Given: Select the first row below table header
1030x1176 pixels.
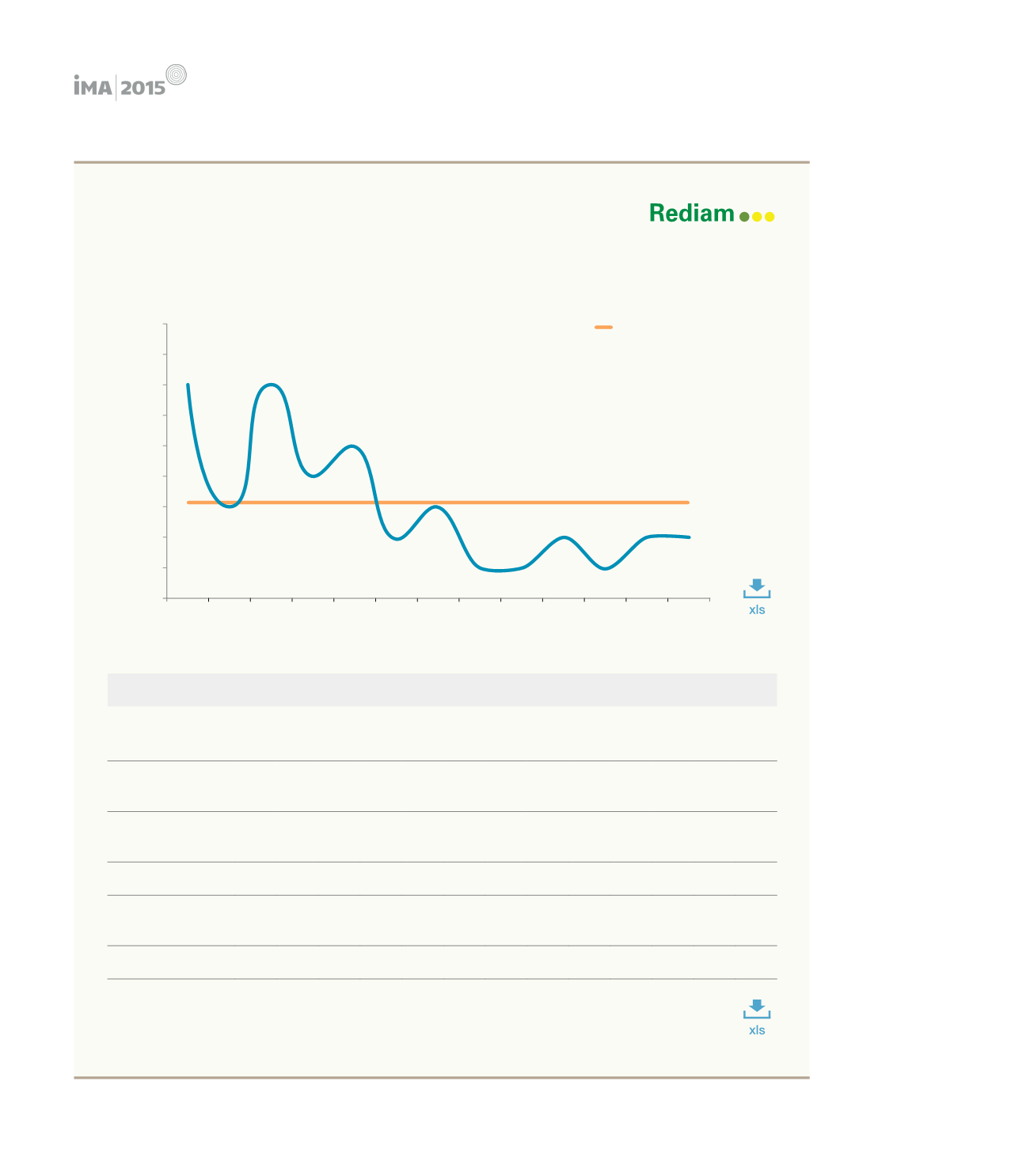Looking at the screenshot, I should (x=442, y=734).
